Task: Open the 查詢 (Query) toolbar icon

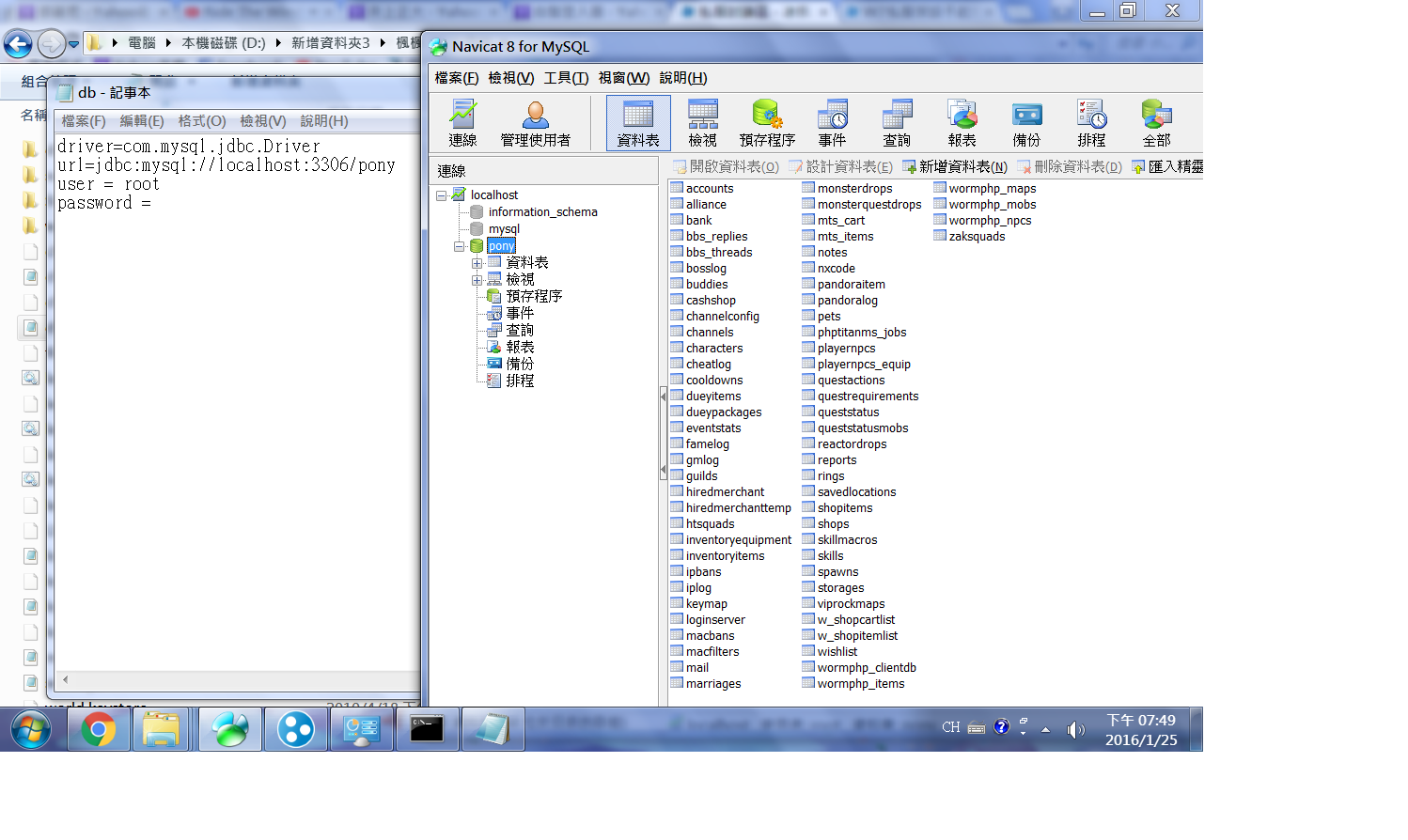Action: (x=897, y=123)
